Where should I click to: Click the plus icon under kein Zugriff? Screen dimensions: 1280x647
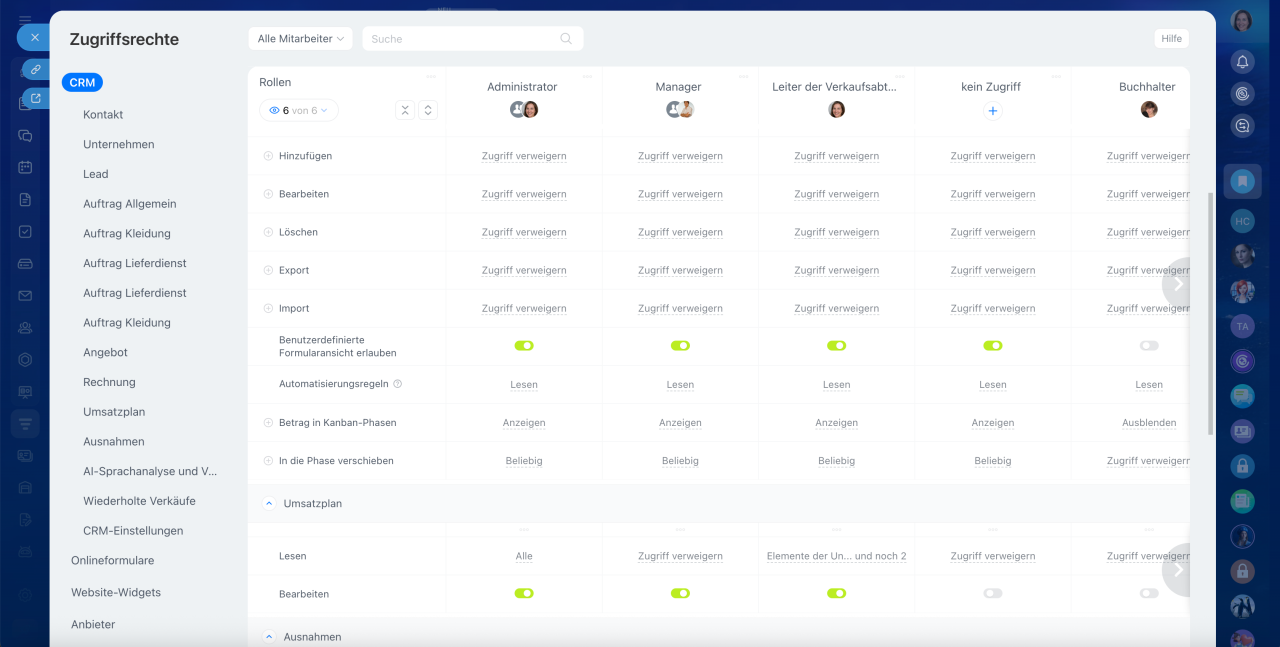tap(993, 111)
